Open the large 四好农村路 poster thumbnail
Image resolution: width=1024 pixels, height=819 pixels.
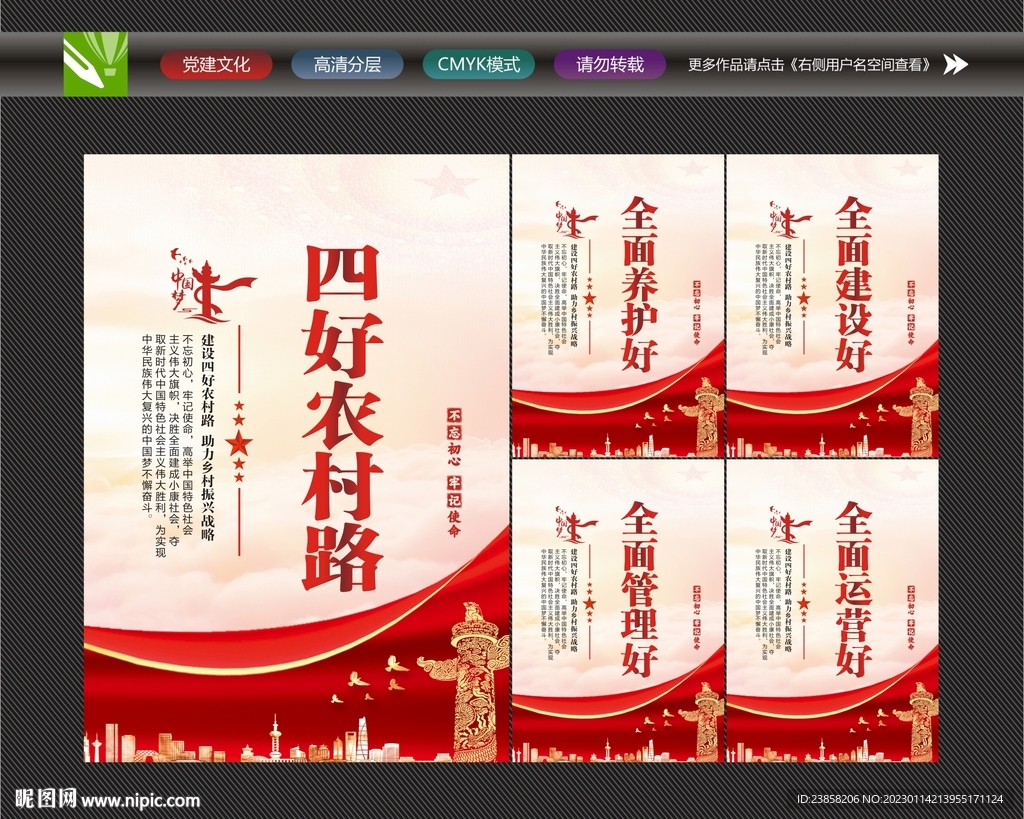click(x=296, y=458)
